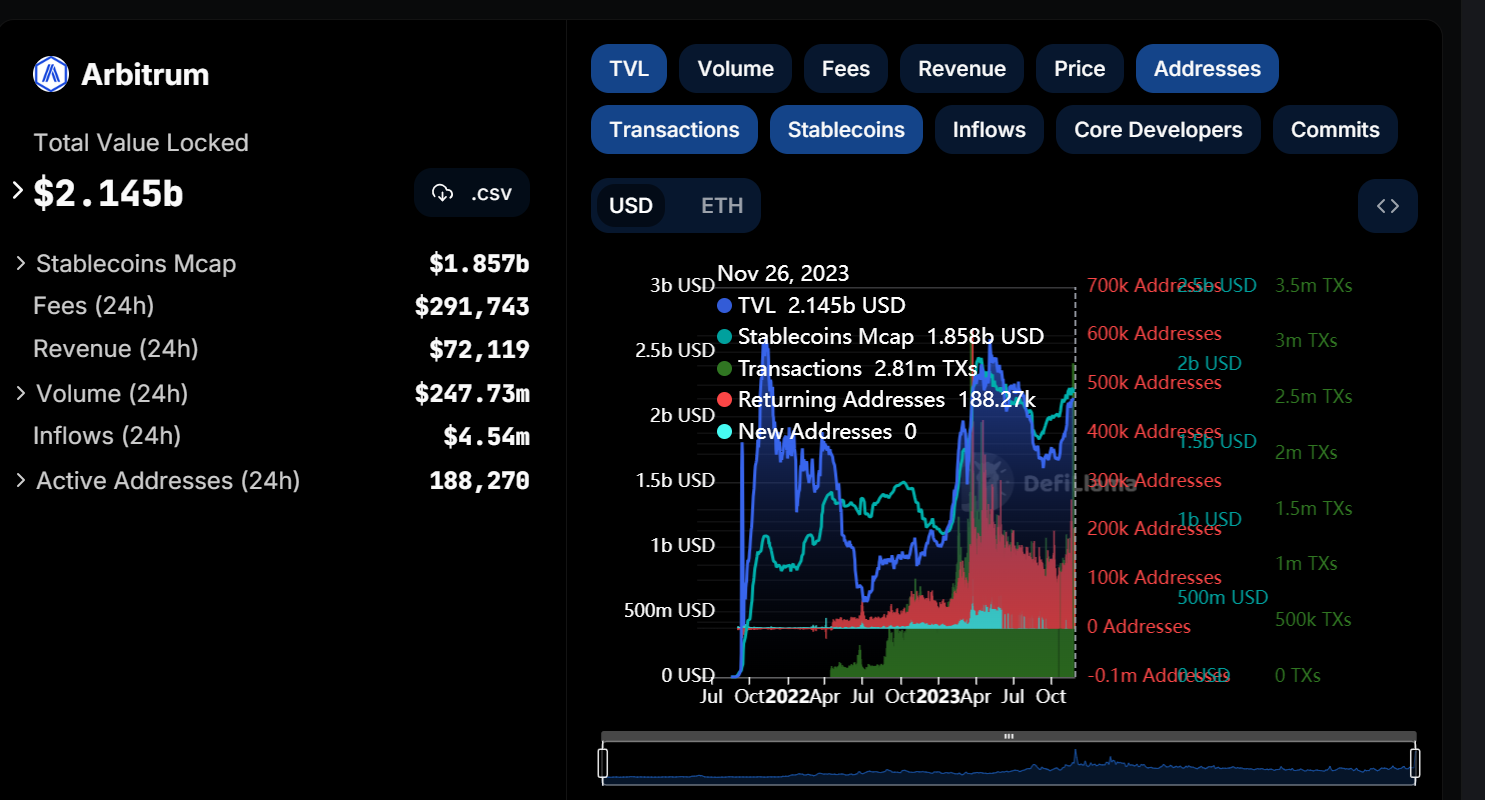Click the Inflows (24h) label
Screen dimensions: 1485x800
(x=107, y=436)
